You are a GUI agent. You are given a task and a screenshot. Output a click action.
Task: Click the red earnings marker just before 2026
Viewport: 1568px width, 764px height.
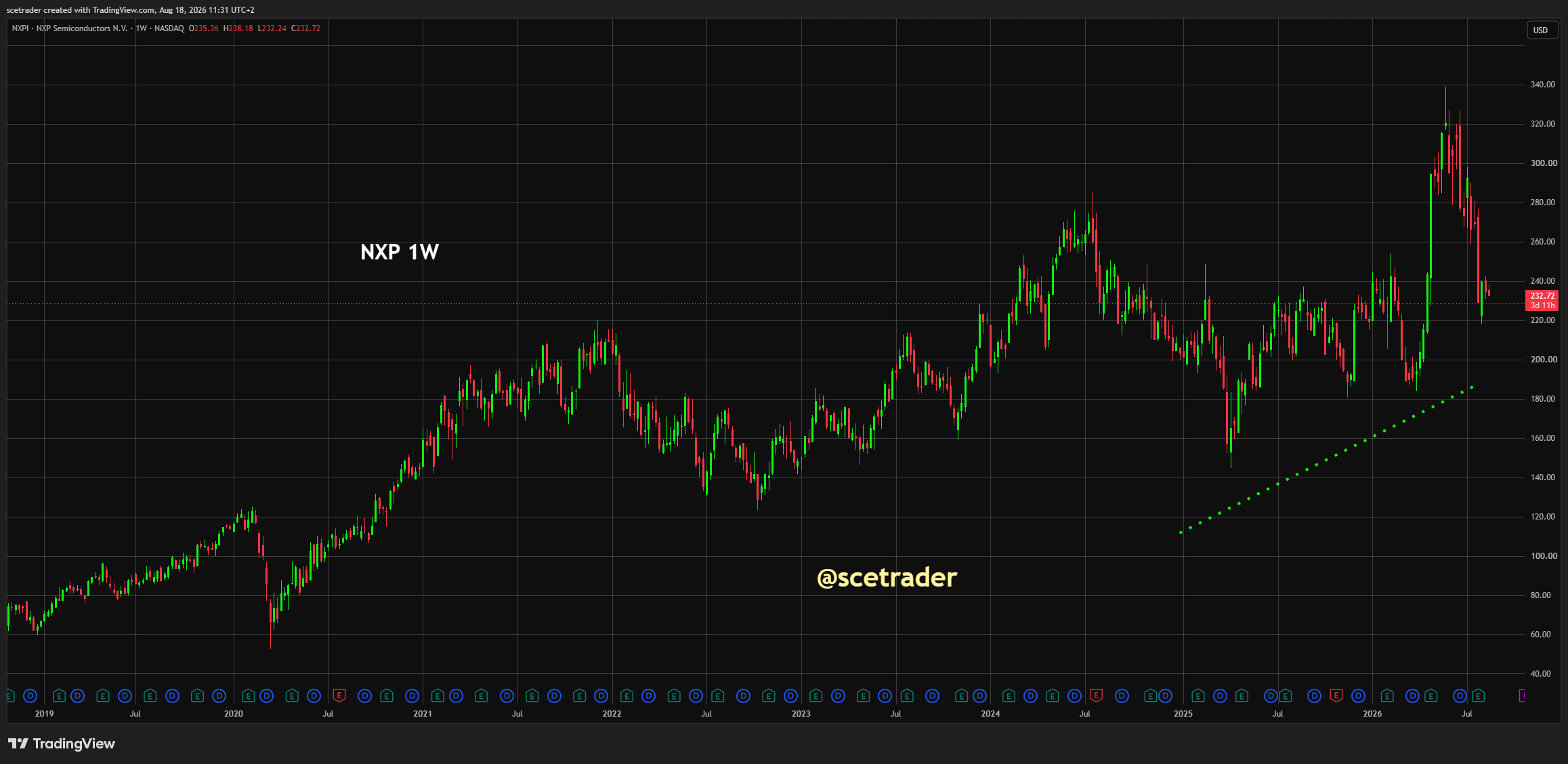pyautogui.click(x=1336, y=695)
